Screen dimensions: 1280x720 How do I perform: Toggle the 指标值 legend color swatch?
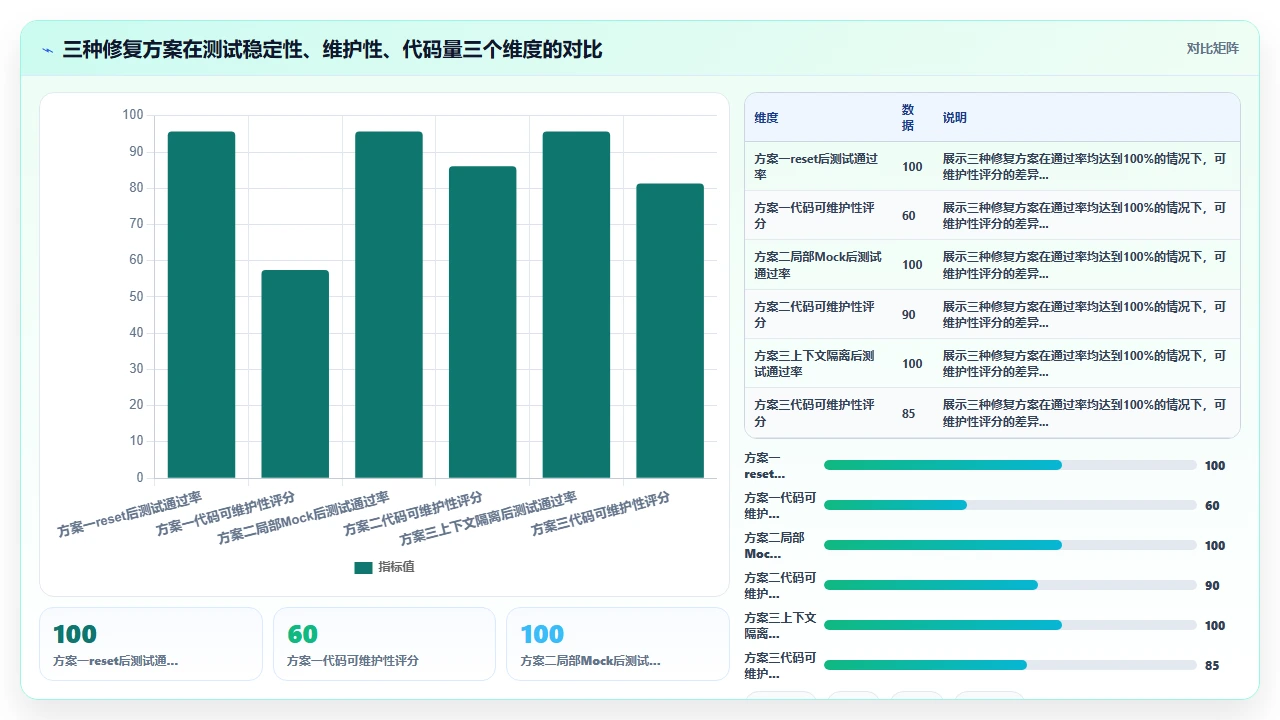(x=363, y=567)
